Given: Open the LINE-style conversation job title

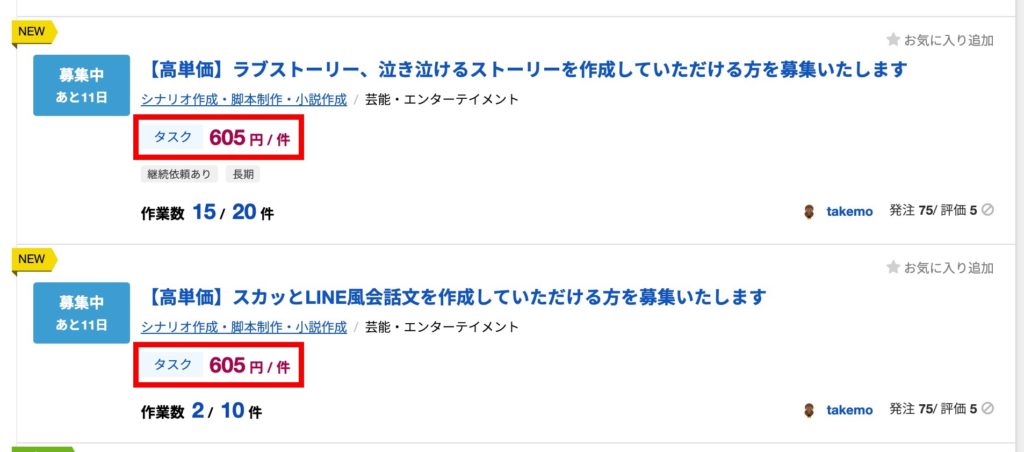Looking at the screenshot, I should [453, 297].
